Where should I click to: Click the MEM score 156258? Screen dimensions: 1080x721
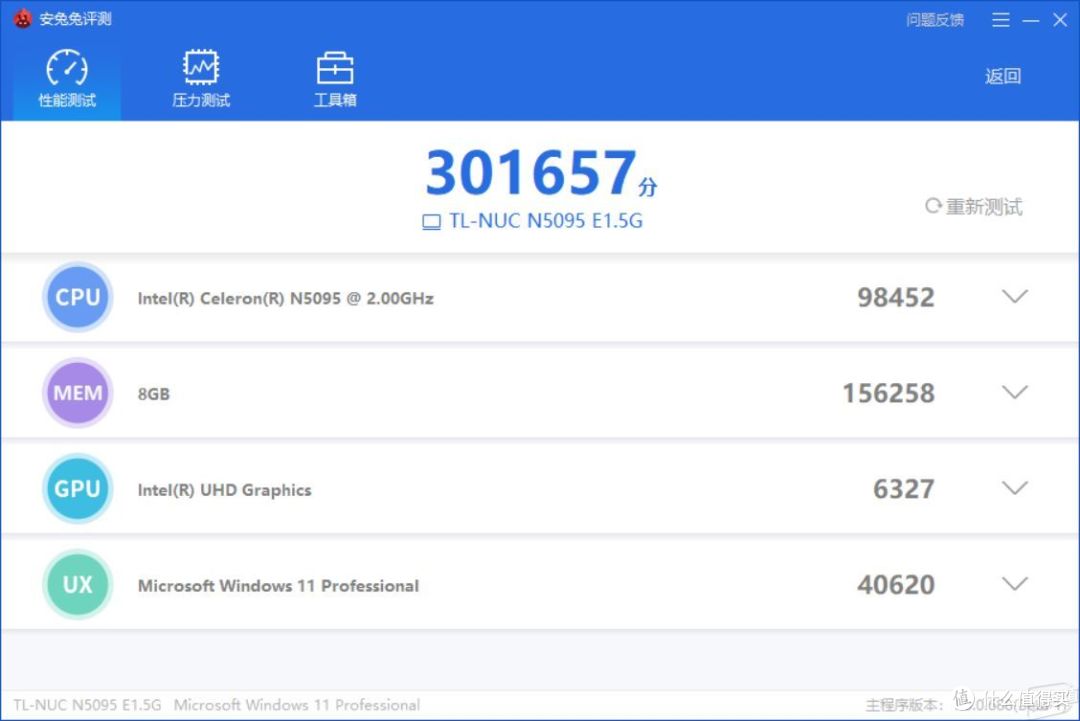pos(889,393)
